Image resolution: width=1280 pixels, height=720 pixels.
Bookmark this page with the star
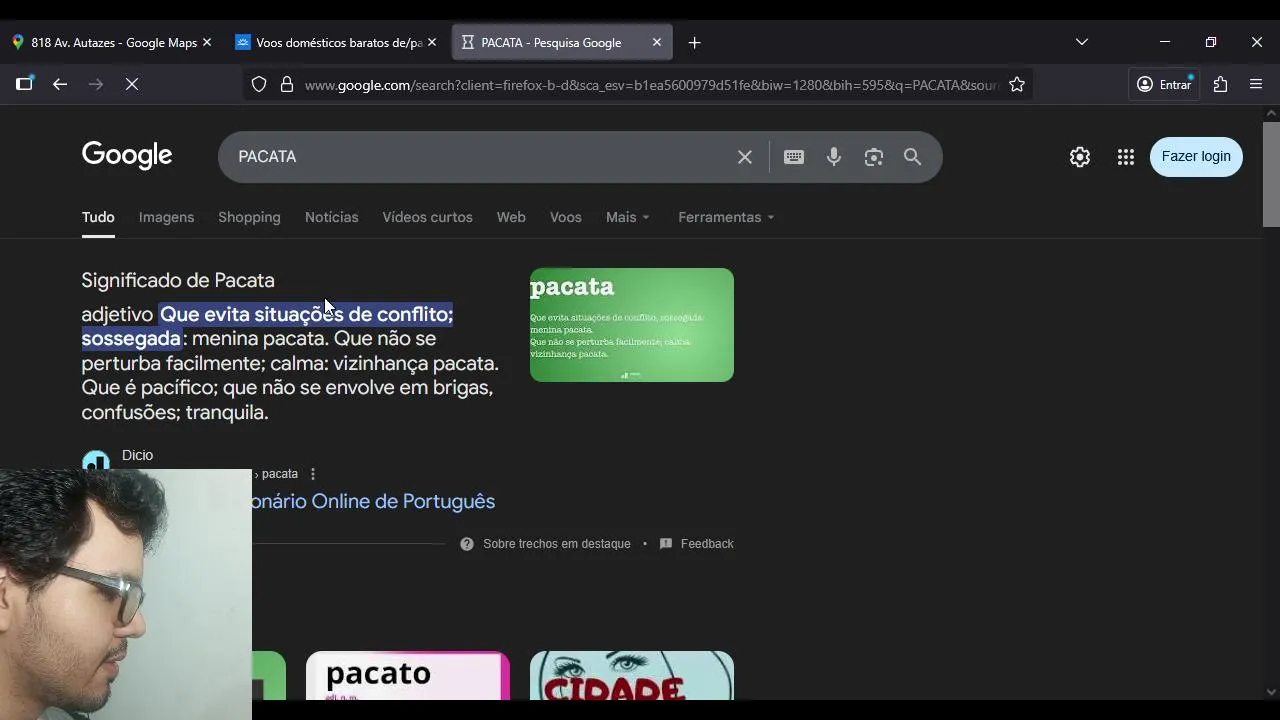tap(1017, 85)
